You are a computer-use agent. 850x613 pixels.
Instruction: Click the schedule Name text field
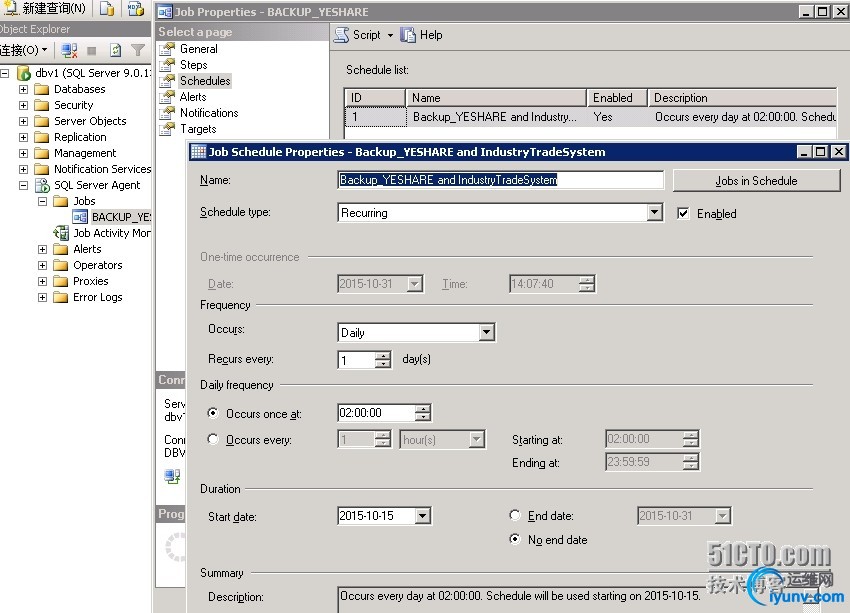click(500, 180)
